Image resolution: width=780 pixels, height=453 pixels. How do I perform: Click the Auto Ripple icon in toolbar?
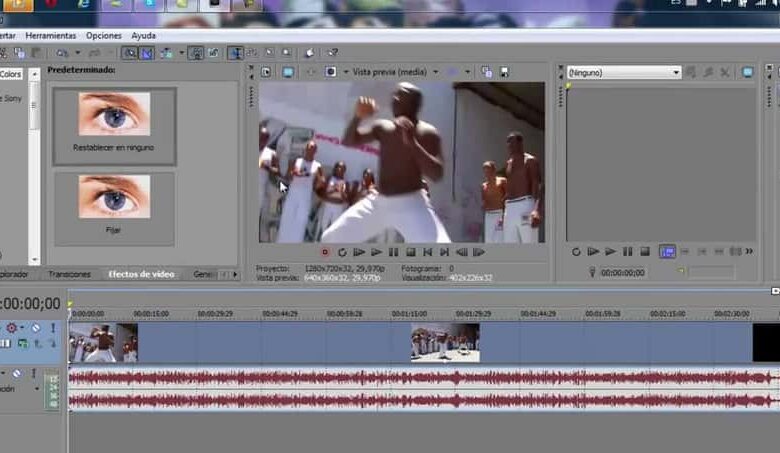coord(166,53)
